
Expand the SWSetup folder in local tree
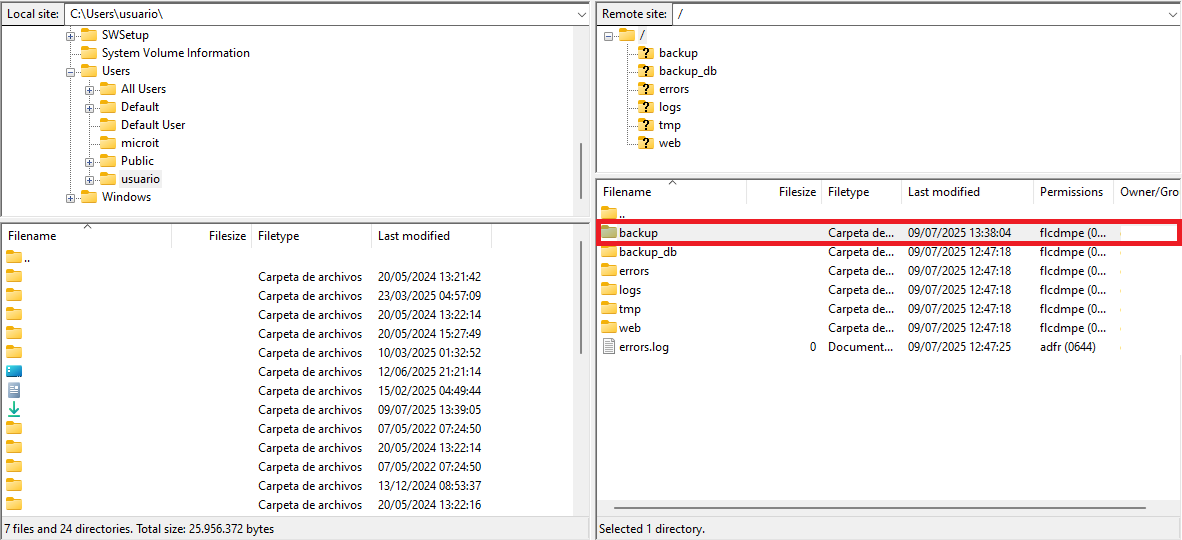71,36
